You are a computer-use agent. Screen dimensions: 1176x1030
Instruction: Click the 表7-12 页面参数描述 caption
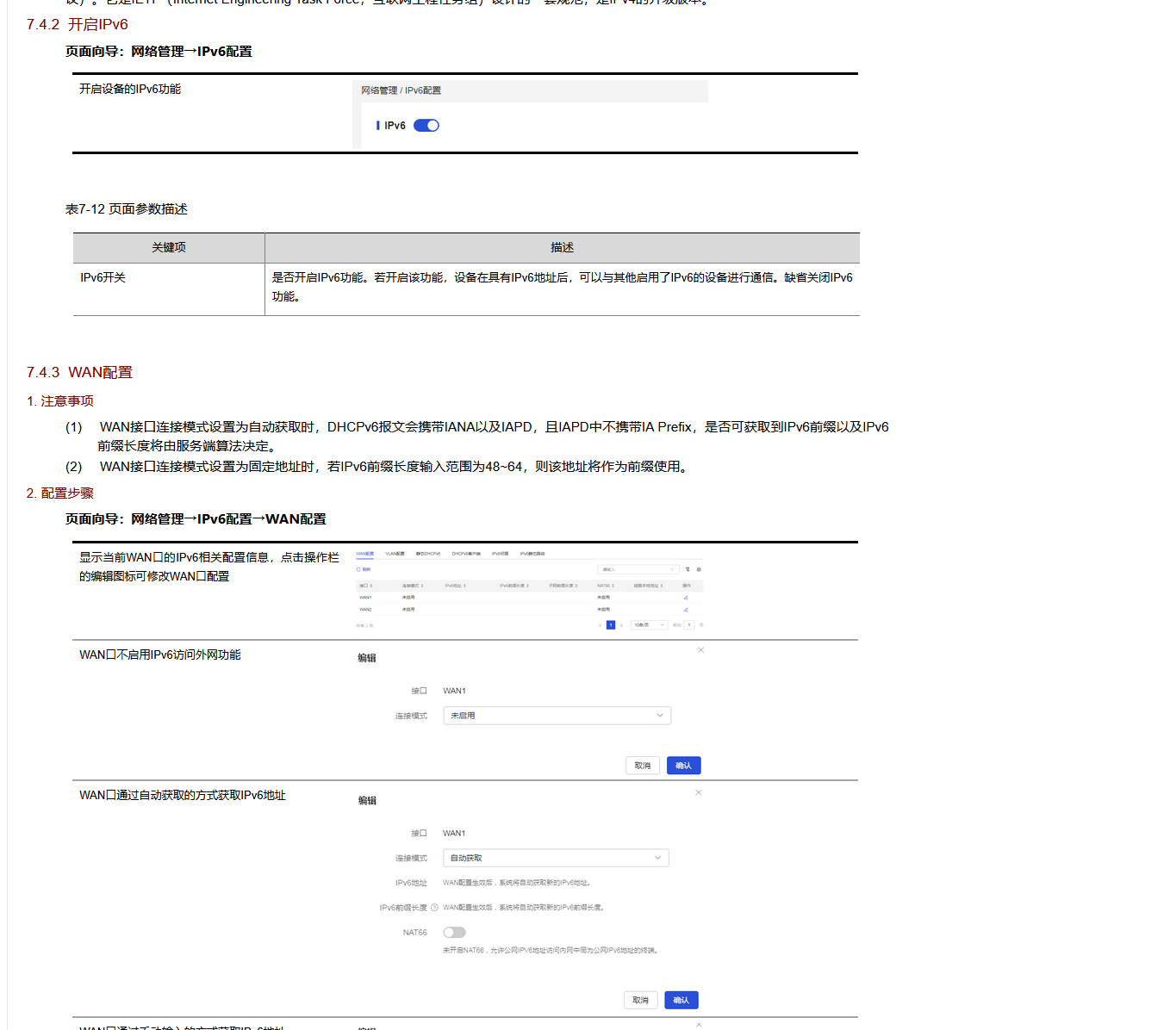point(127,208)
